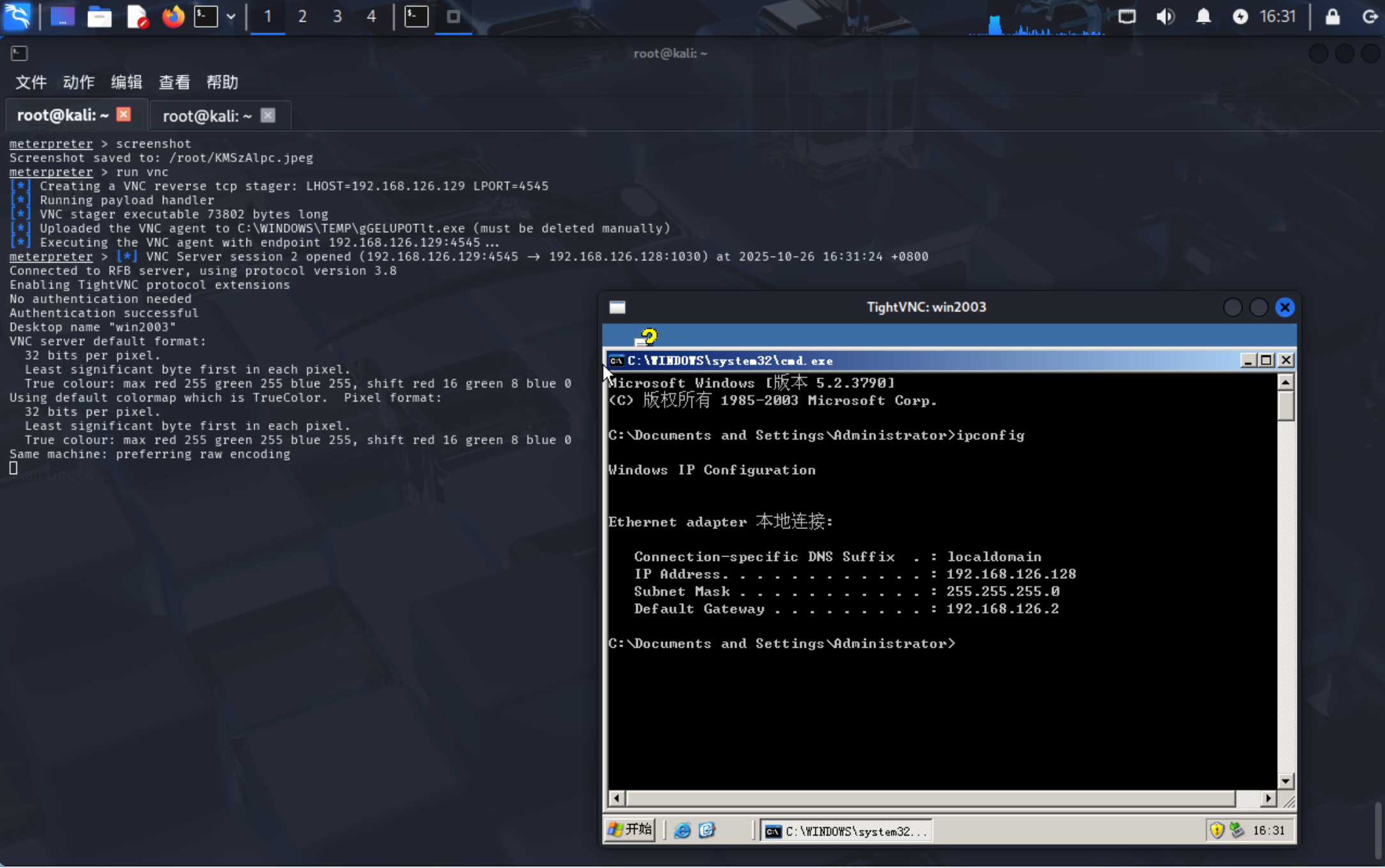The width and height of the screenshot is (1385, 868).
Task: Open the 编辑 menu
Action: click(126, 82)
